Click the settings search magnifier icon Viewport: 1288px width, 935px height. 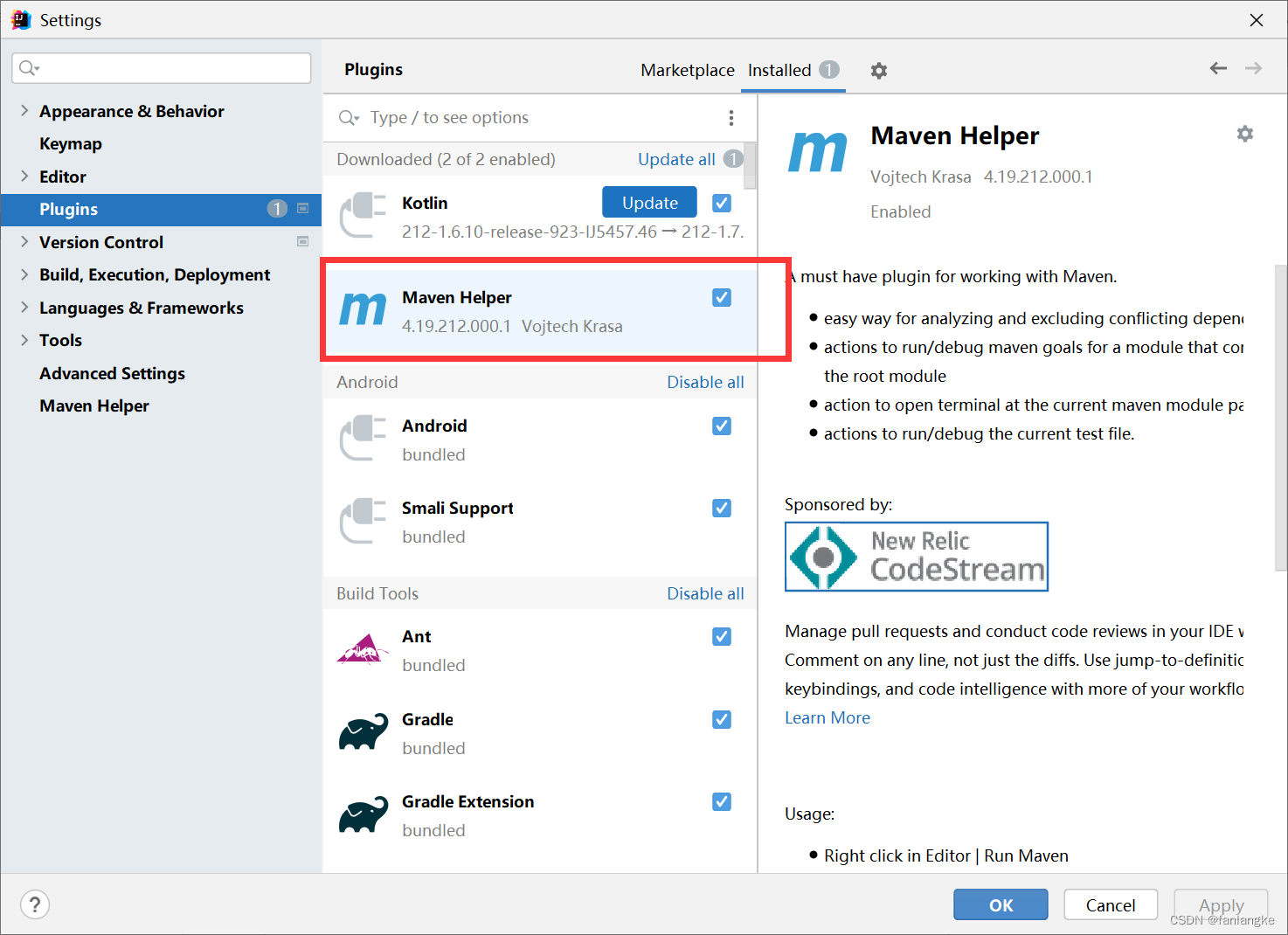30,68
